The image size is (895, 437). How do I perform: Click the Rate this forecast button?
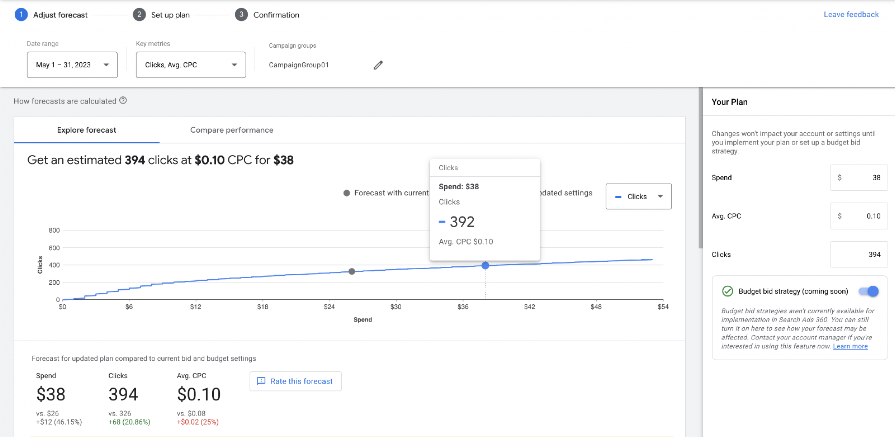[x=295, y=381]
